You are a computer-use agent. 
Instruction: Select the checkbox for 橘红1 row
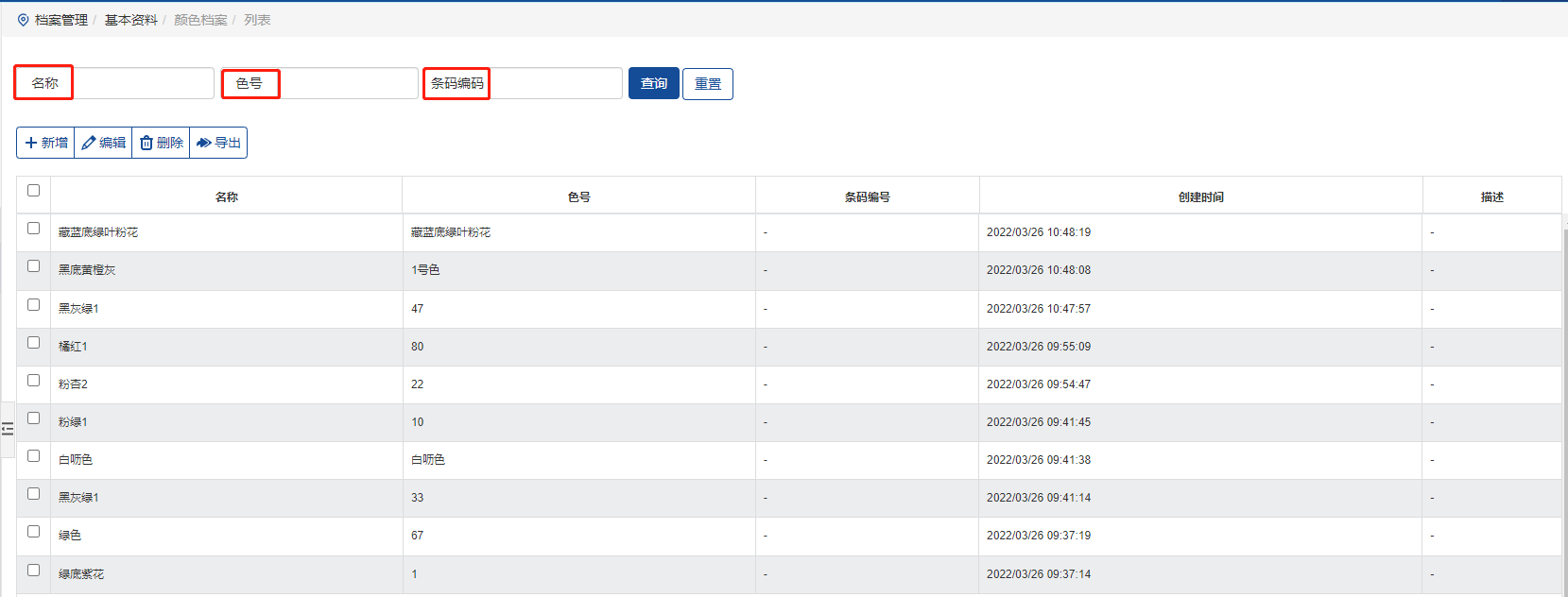click(x=34, y=343)
